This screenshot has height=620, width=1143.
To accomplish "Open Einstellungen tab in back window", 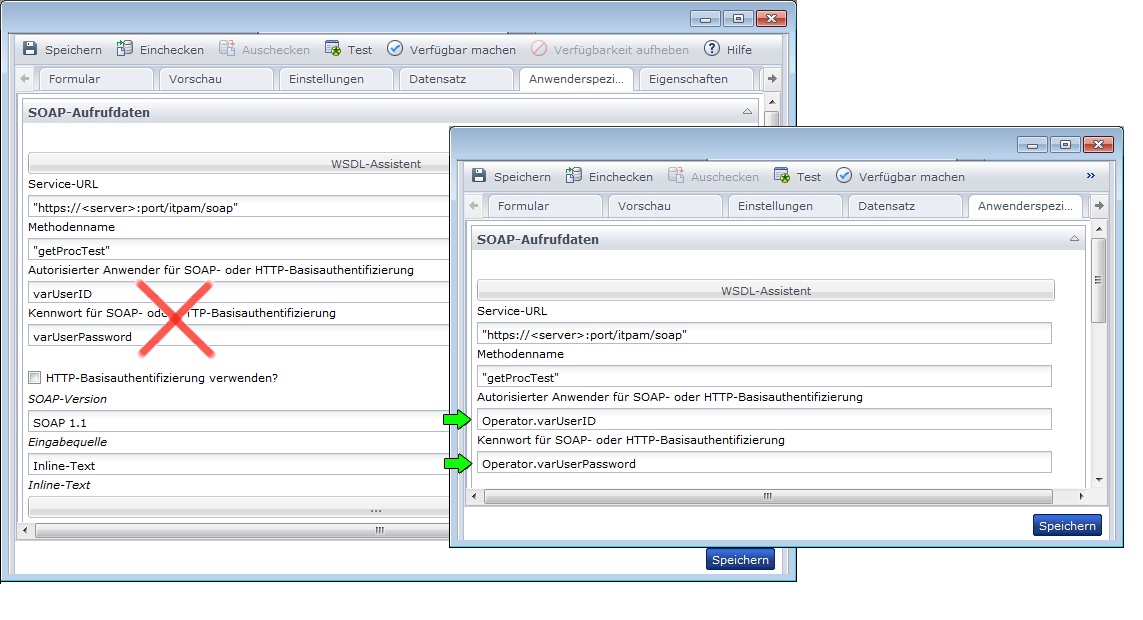I will coord(337,79).
